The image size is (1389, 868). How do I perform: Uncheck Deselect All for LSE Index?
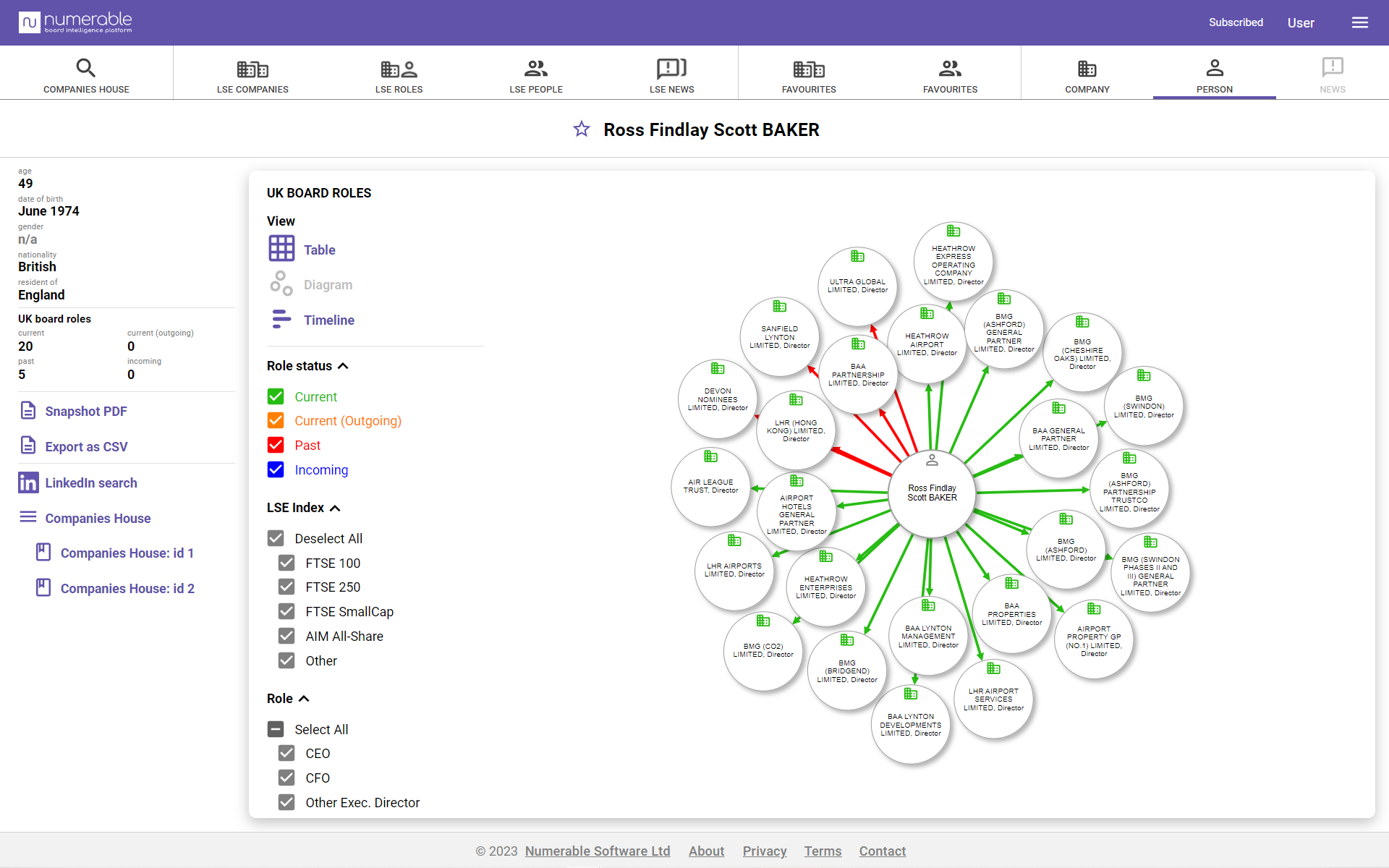coord(276,538)
